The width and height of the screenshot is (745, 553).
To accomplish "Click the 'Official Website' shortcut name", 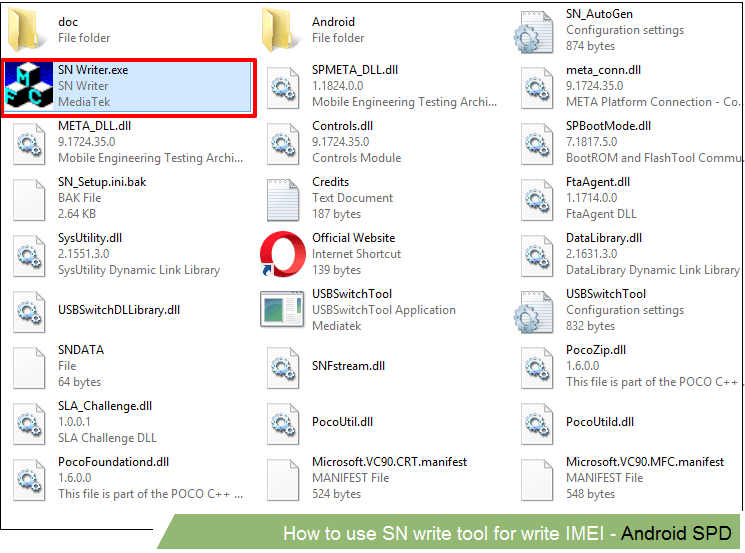I will (x=353, y=238).
